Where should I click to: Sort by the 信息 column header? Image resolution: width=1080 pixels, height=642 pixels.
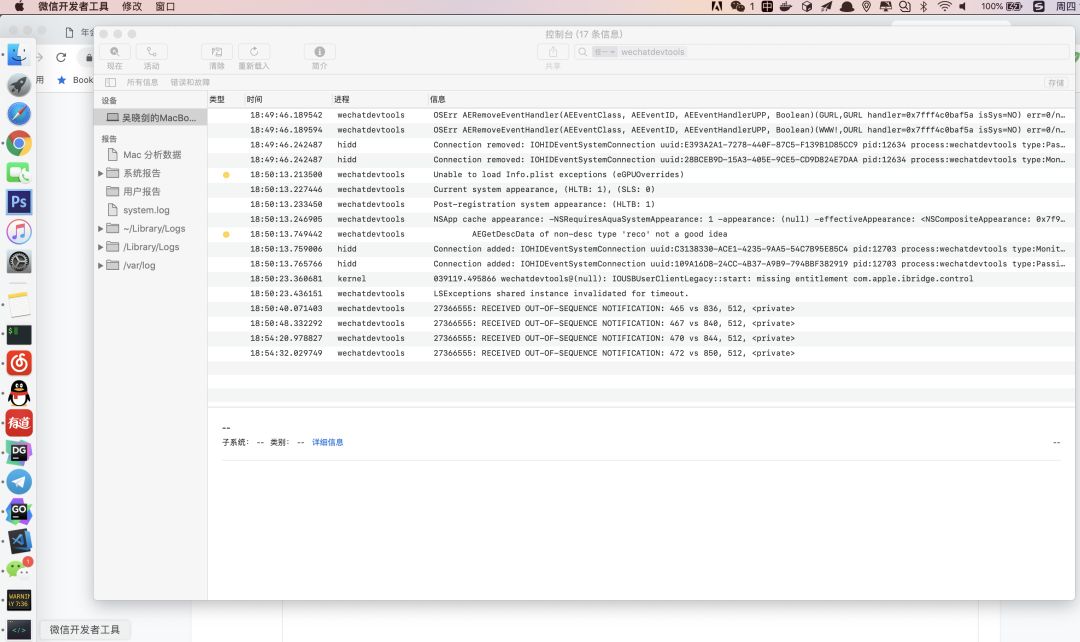437,99
